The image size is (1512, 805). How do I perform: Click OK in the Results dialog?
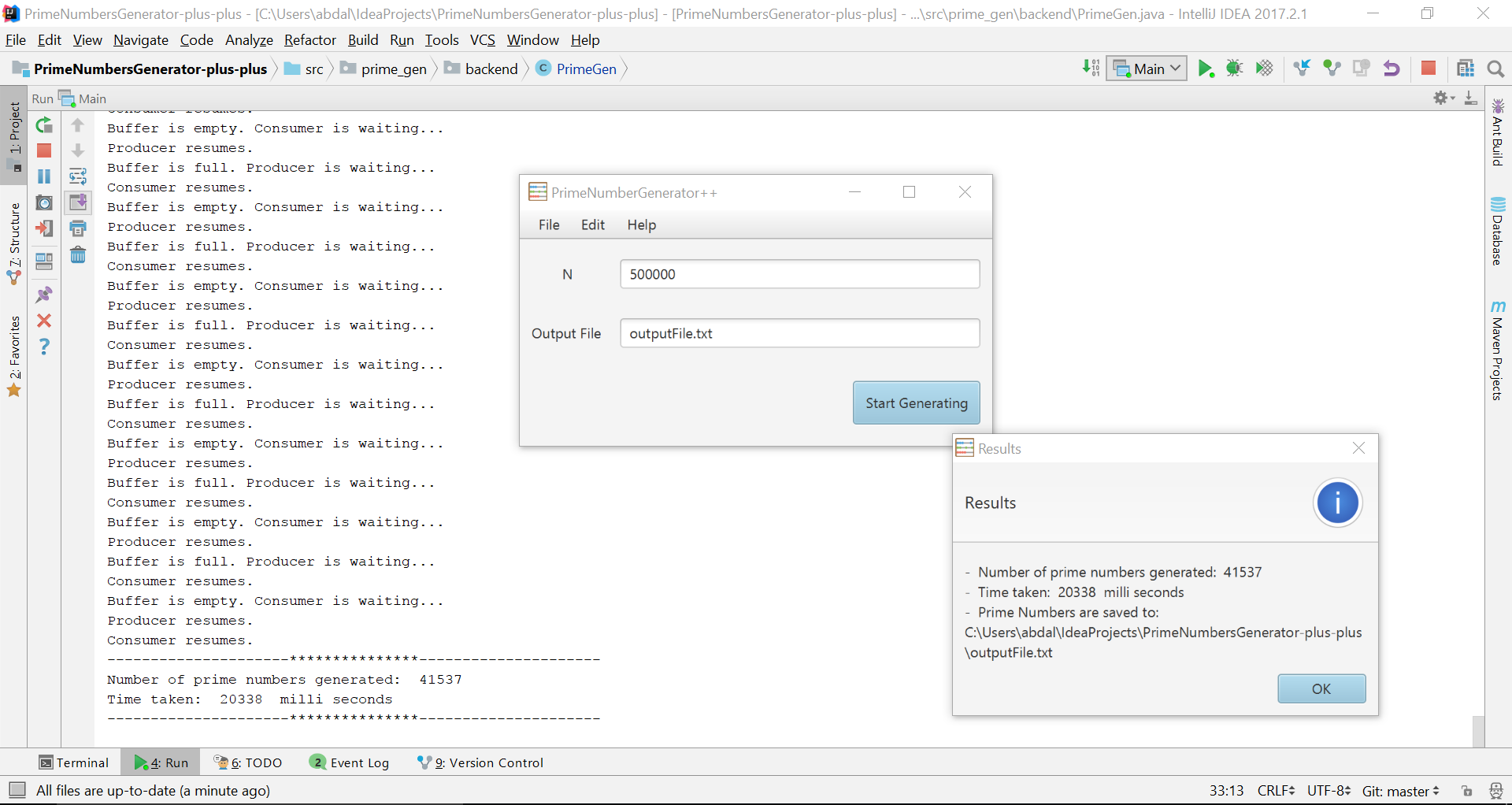click(1321, 689)
